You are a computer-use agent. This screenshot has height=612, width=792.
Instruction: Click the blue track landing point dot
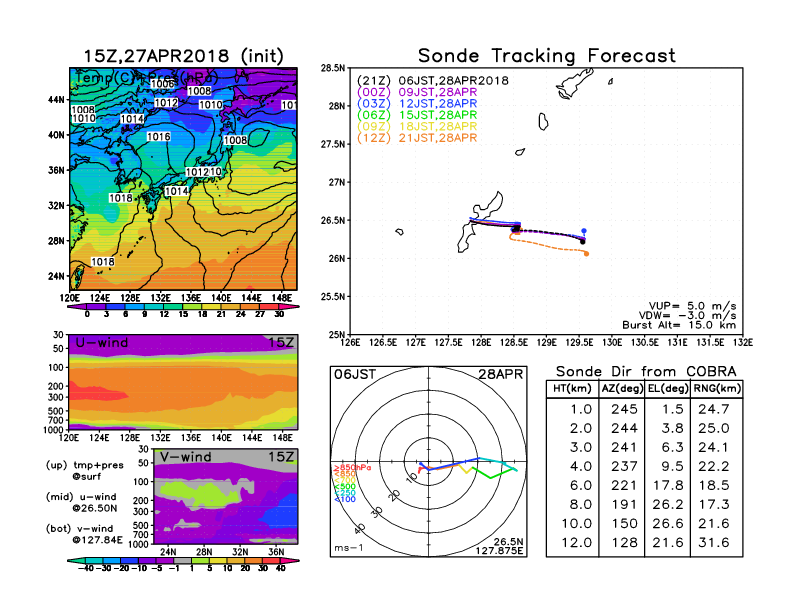(584, 231)
